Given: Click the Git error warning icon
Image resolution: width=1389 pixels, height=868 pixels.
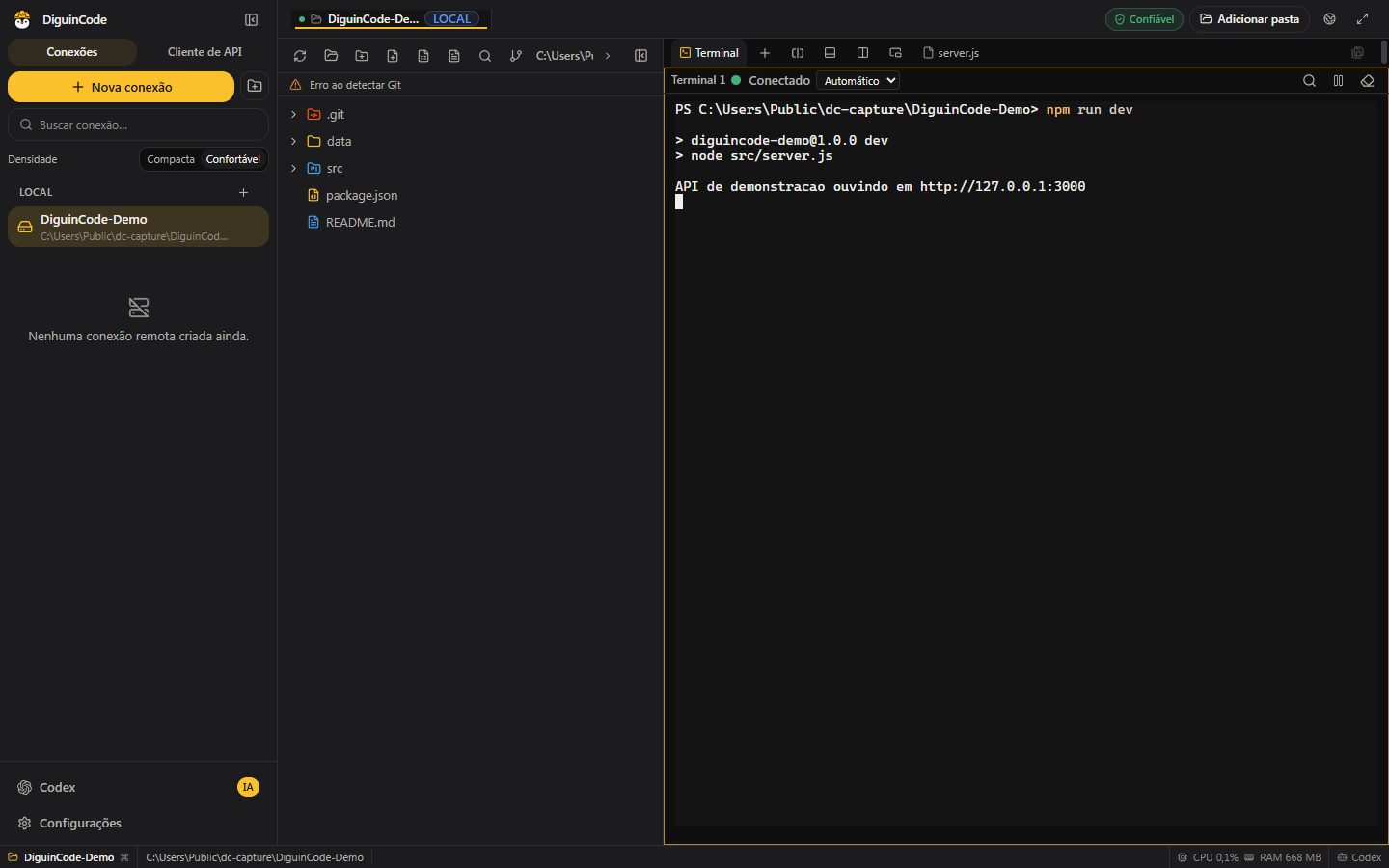Looking at the screenshot, I should click(296, 85).
